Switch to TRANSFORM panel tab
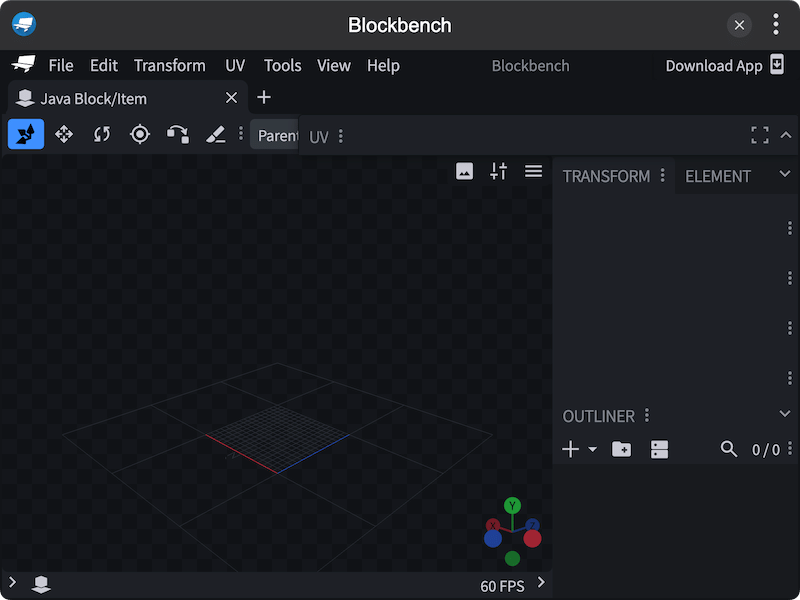 606,176
